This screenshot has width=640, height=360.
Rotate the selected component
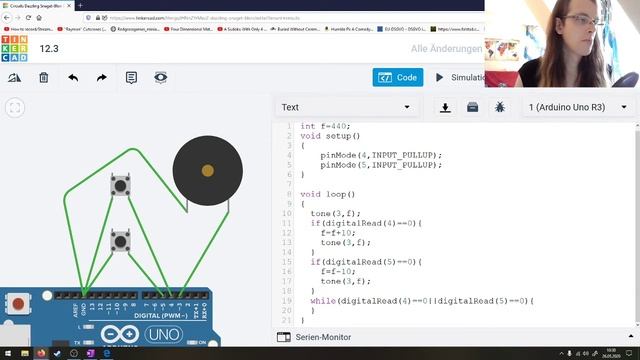click(x=14, y=78)
